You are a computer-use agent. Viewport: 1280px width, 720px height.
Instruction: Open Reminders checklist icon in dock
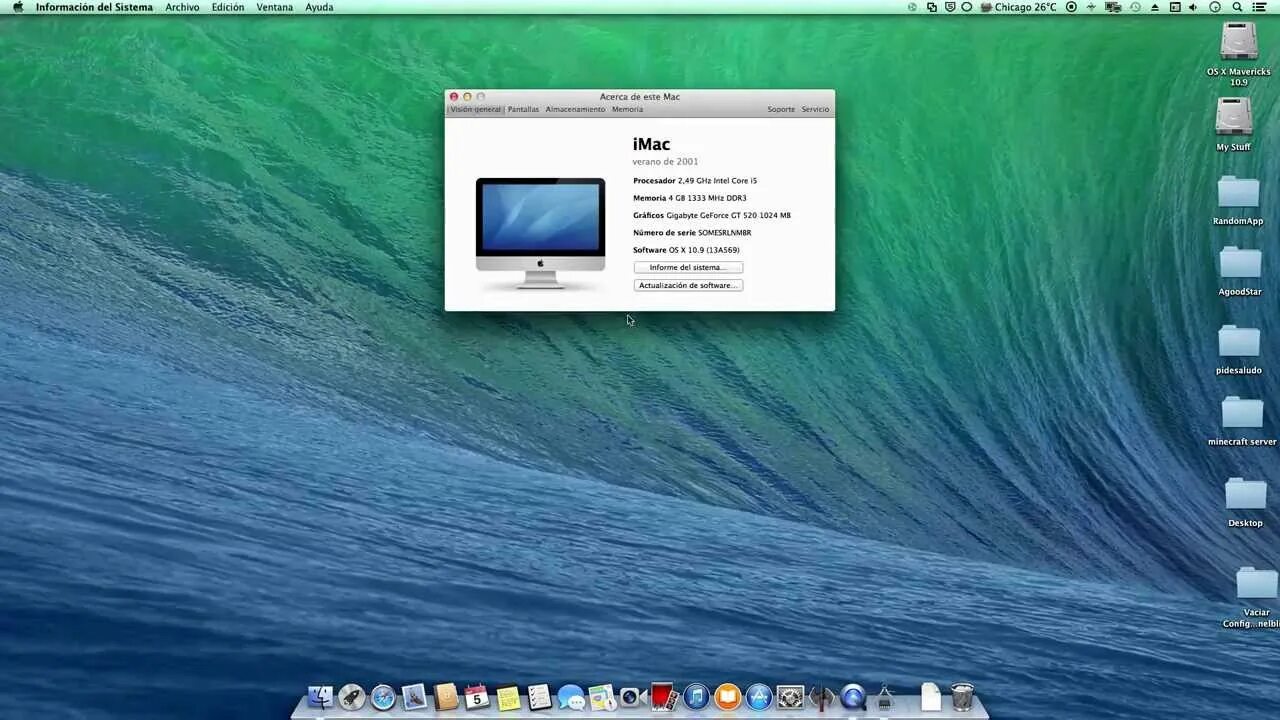tap(539, 697)
